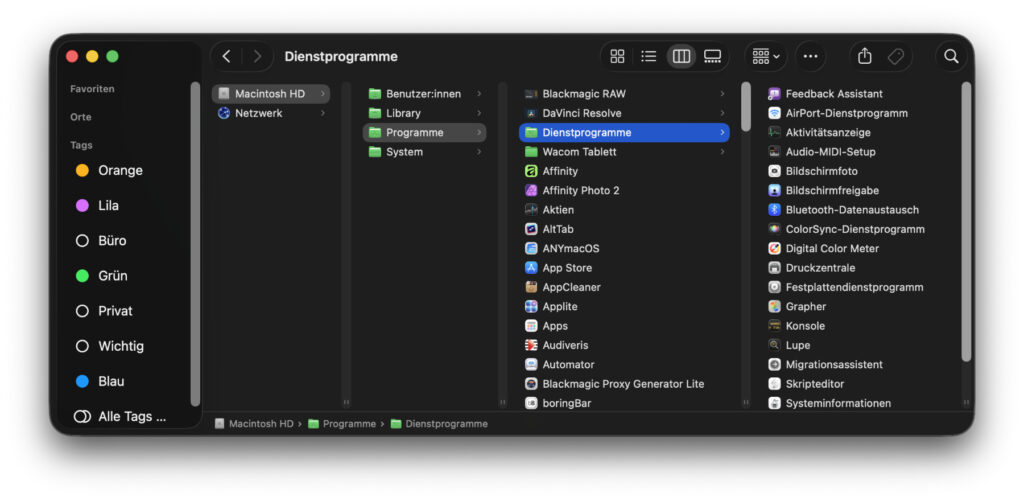Select the Feedback Assistant icon
The image size is (1024, 501).
pos(774,94)
